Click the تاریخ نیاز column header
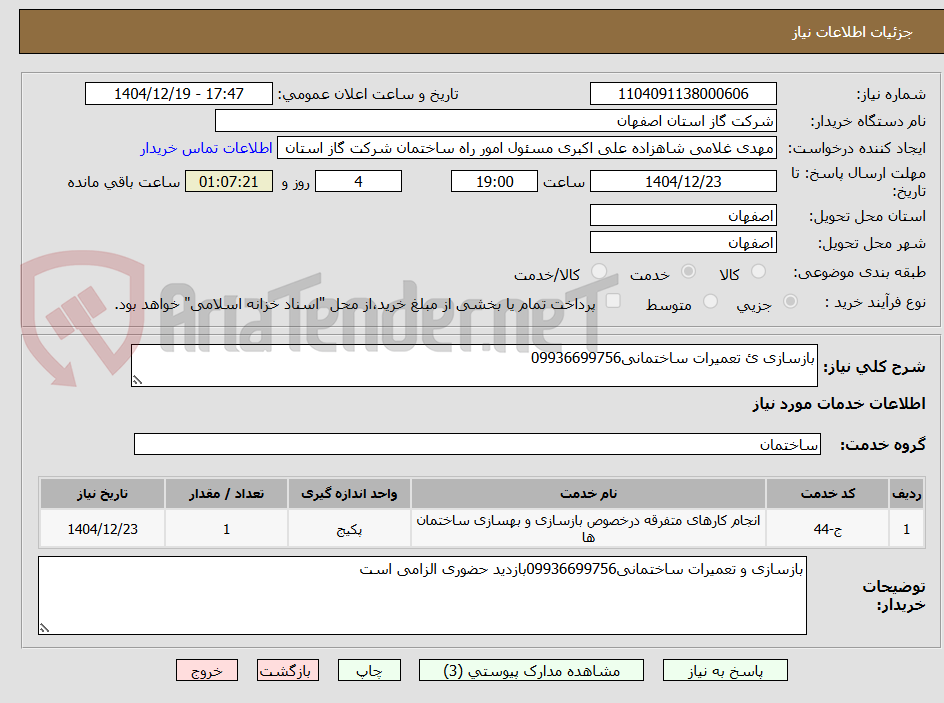The height and width of the screenshot is (703, 944). 102,494
